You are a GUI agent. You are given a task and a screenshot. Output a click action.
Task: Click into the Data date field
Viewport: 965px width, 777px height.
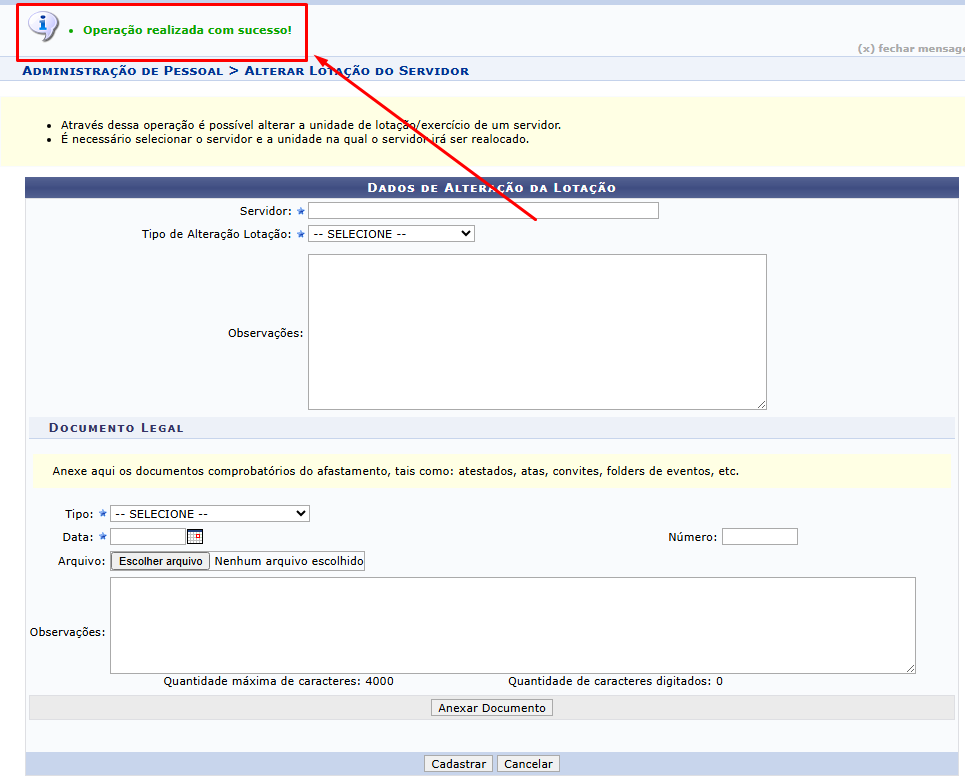[147, 537]
